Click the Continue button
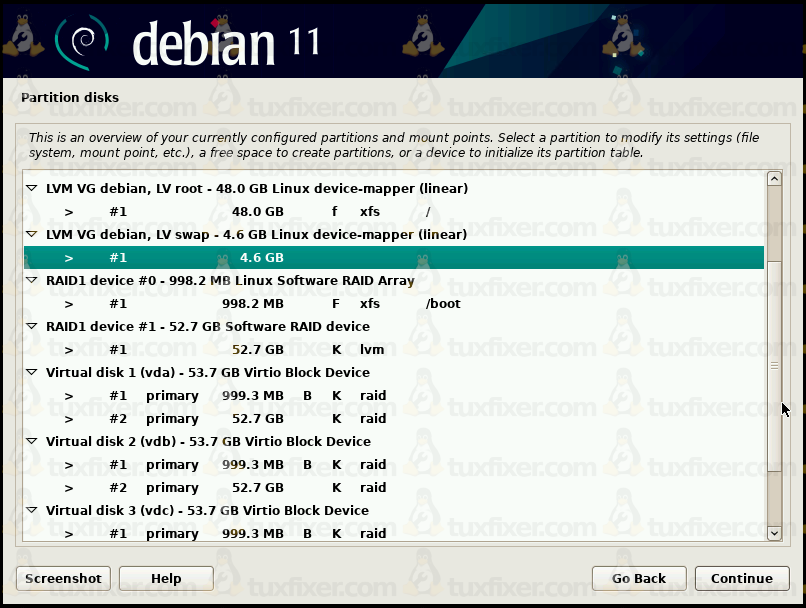Image resolution: width=806 pixels, height=608 pixels. click(741, 578)
